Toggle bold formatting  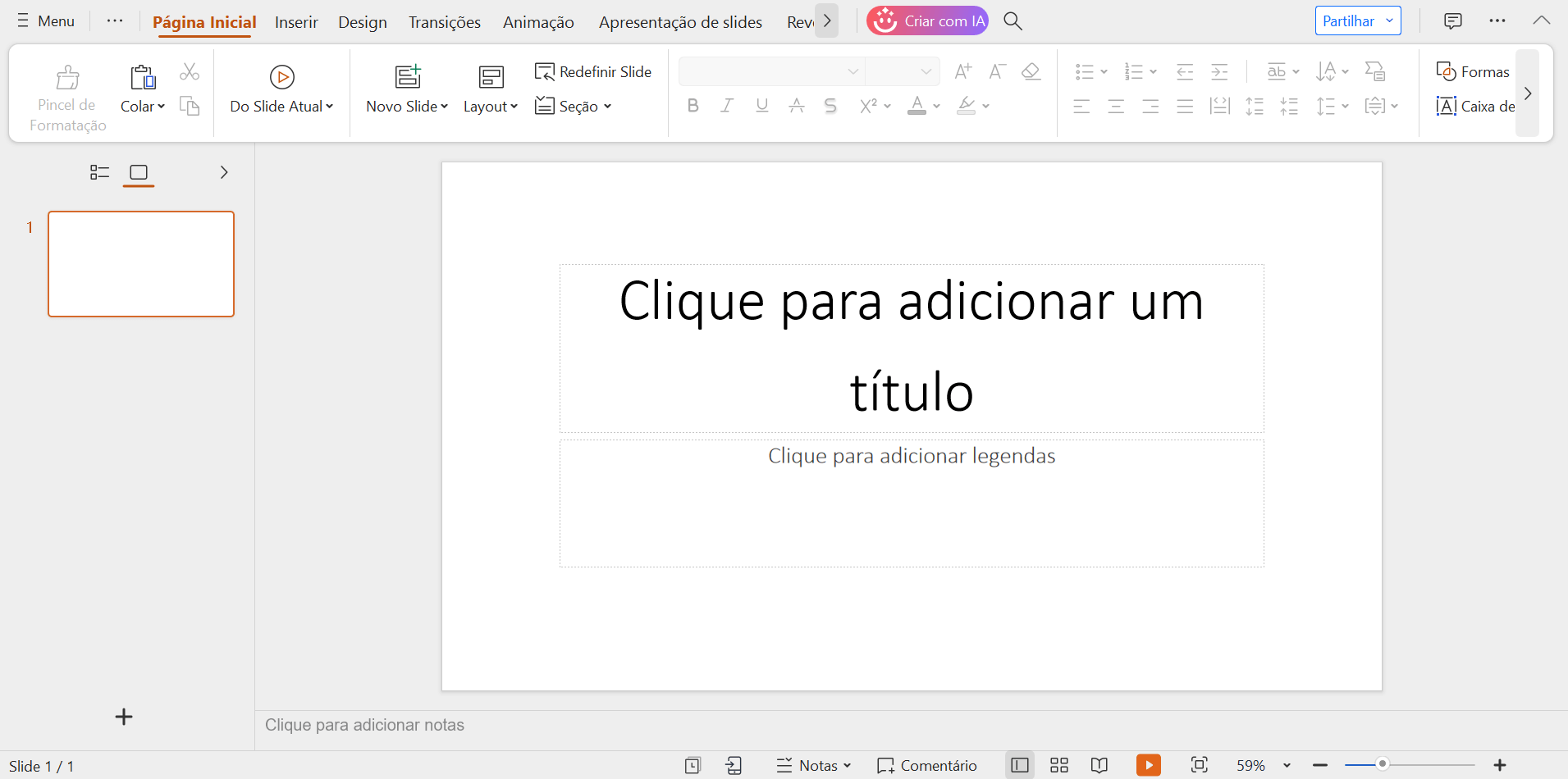[x=693, y=105]
